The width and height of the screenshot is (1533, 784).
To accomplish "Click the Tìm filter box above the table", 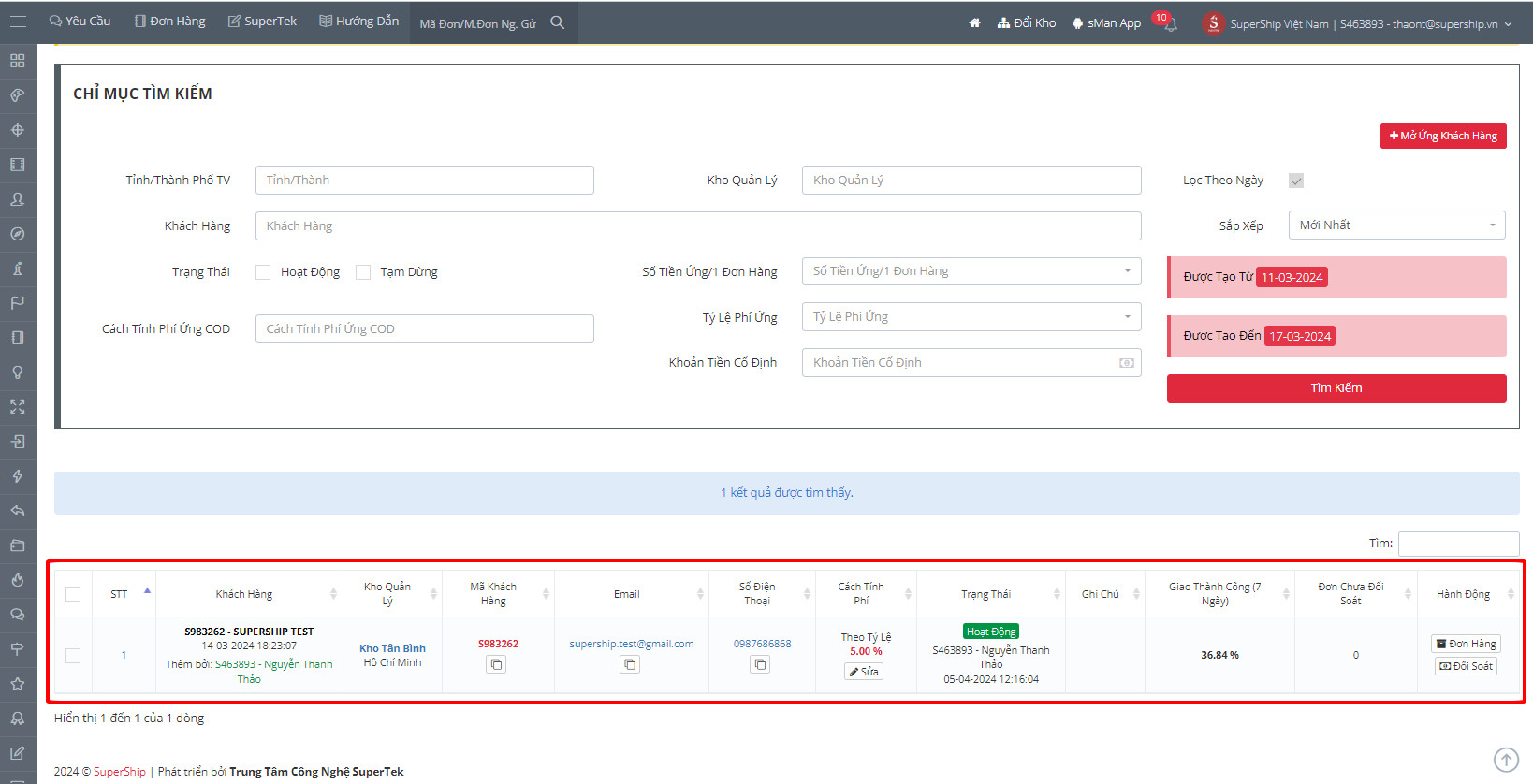I will [1458, 544].
